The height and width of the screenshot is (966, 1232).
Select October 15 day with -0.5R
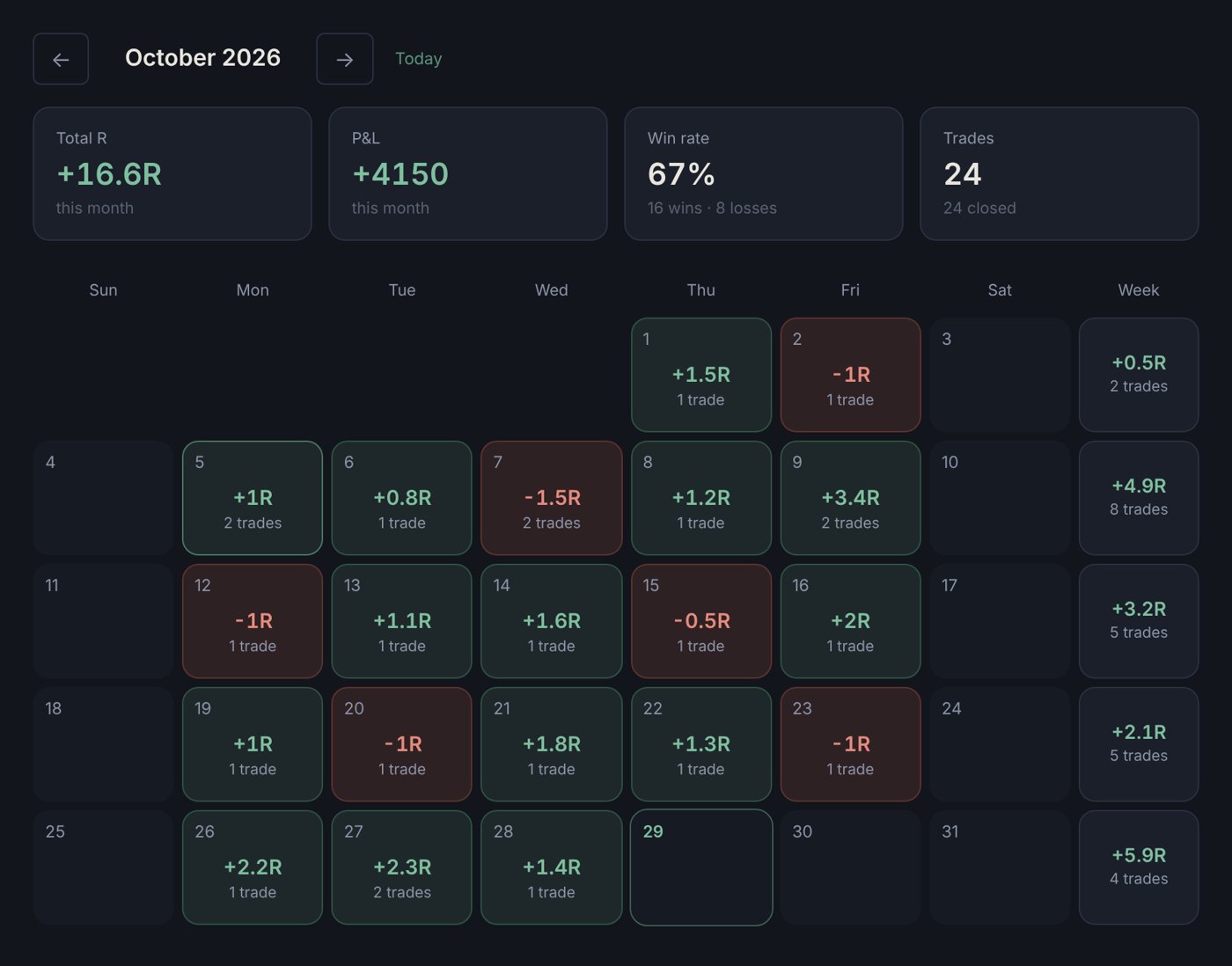[x=701, y=621]
